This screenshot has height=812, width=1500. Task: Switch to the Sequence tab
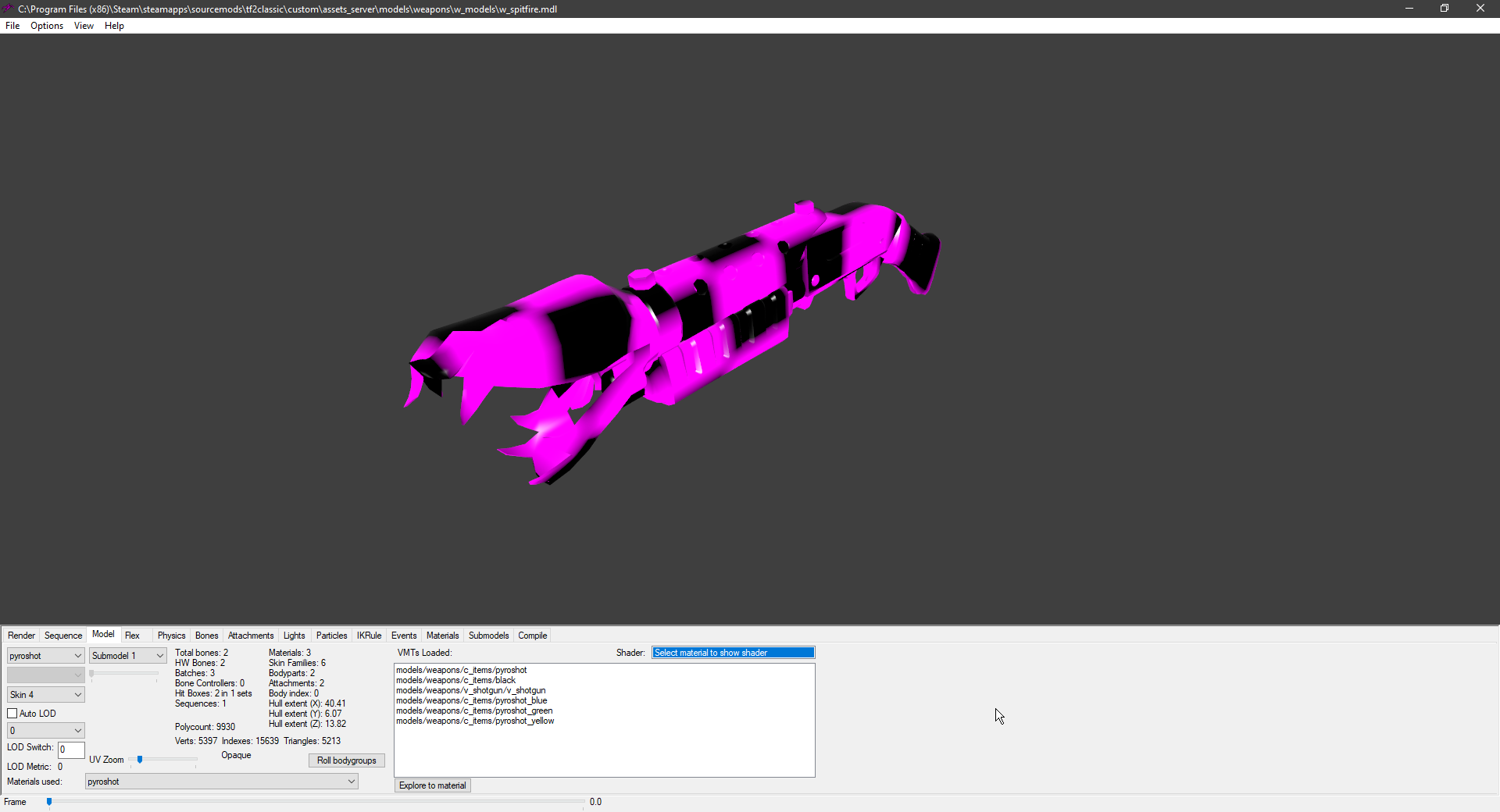(63, 636)
